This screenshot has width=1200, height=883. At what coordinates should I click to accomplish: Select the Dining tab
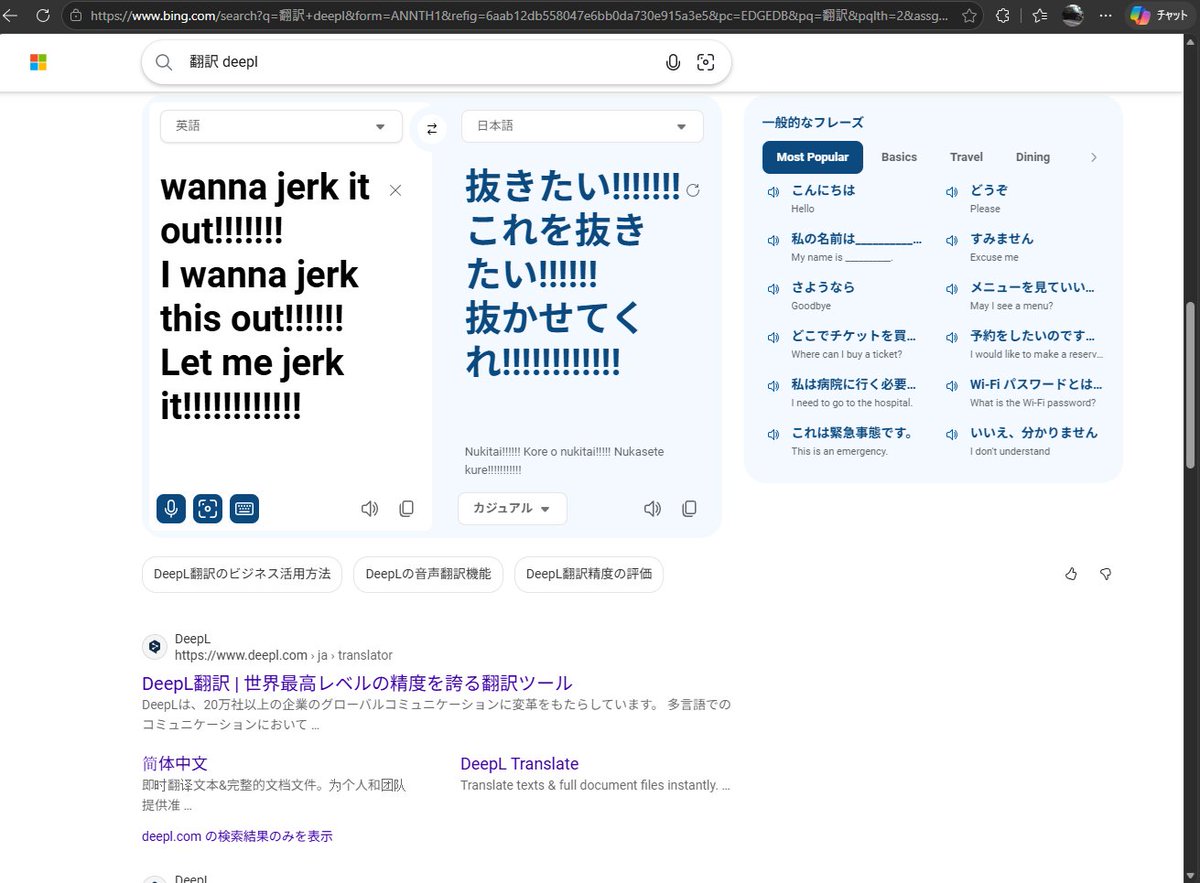[1033, 157]
